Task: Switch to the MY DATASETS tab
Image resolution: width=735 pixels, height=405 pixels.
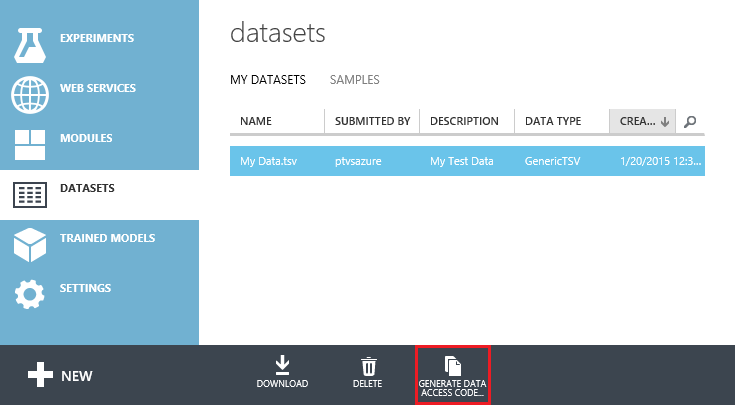Action: tap(268, 80)
